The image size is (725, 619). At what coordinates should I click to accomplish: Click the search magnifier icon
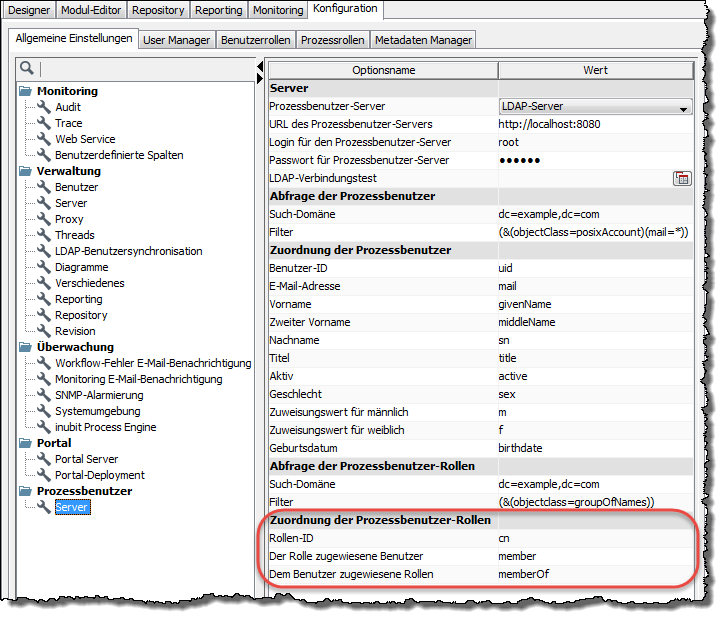27,69
